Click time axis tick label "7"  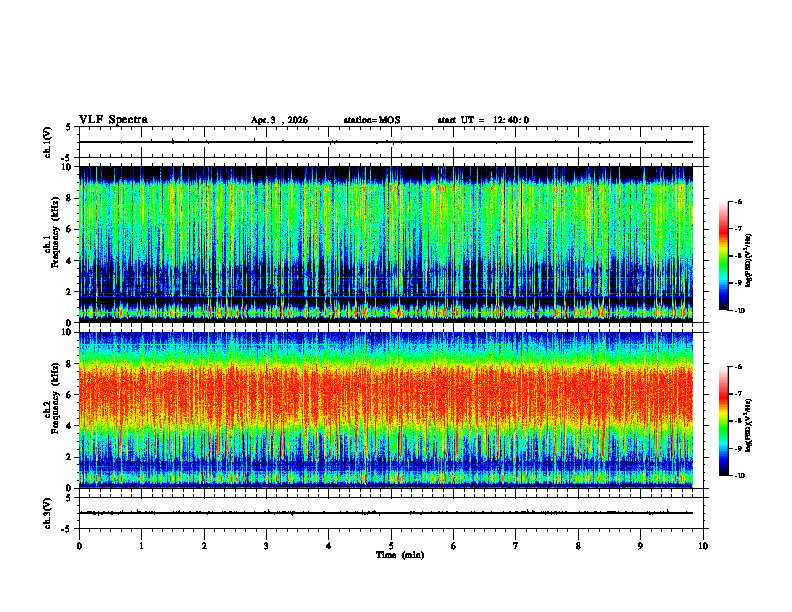516,546
